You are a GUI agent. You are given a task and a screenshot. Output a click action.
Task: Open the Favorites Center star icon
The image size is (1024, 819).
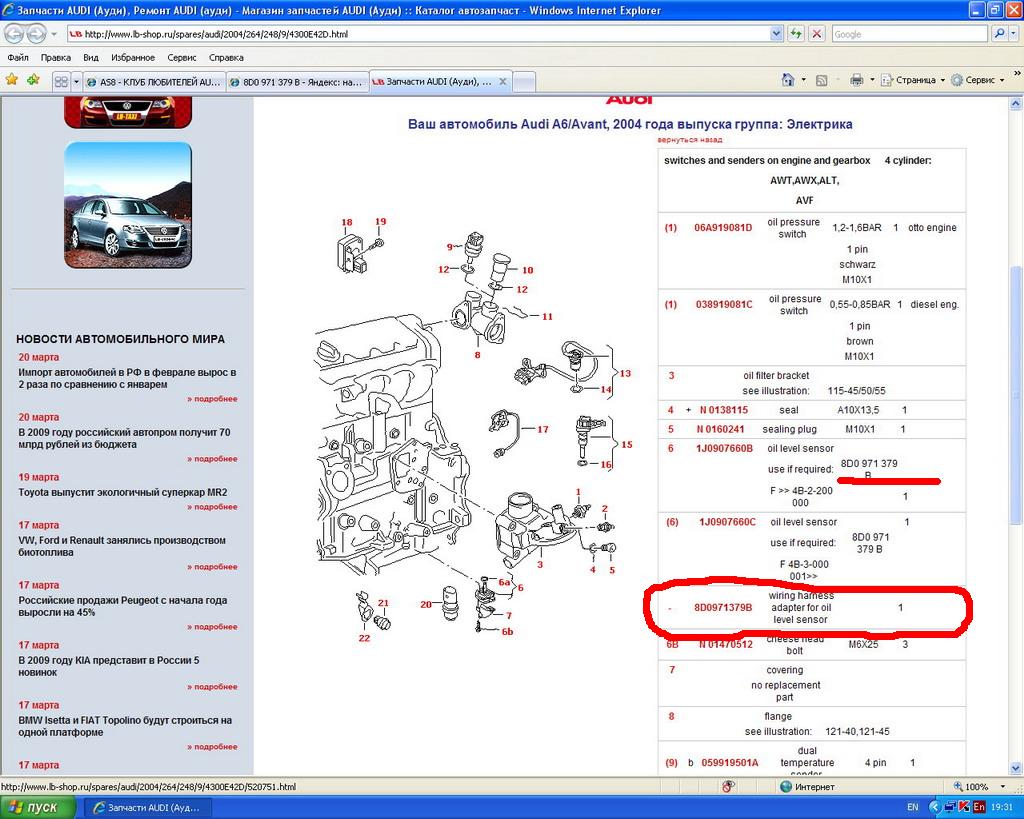coord(12,80)
